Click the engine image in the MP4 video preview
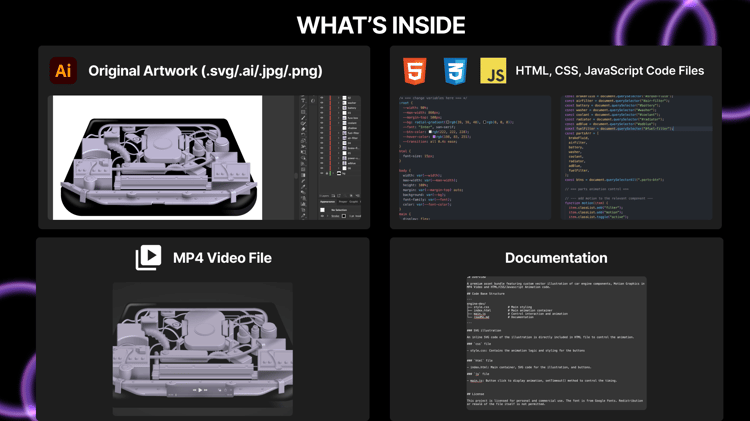This screenshot has width=750, height=421. click(x=202, y=349)
